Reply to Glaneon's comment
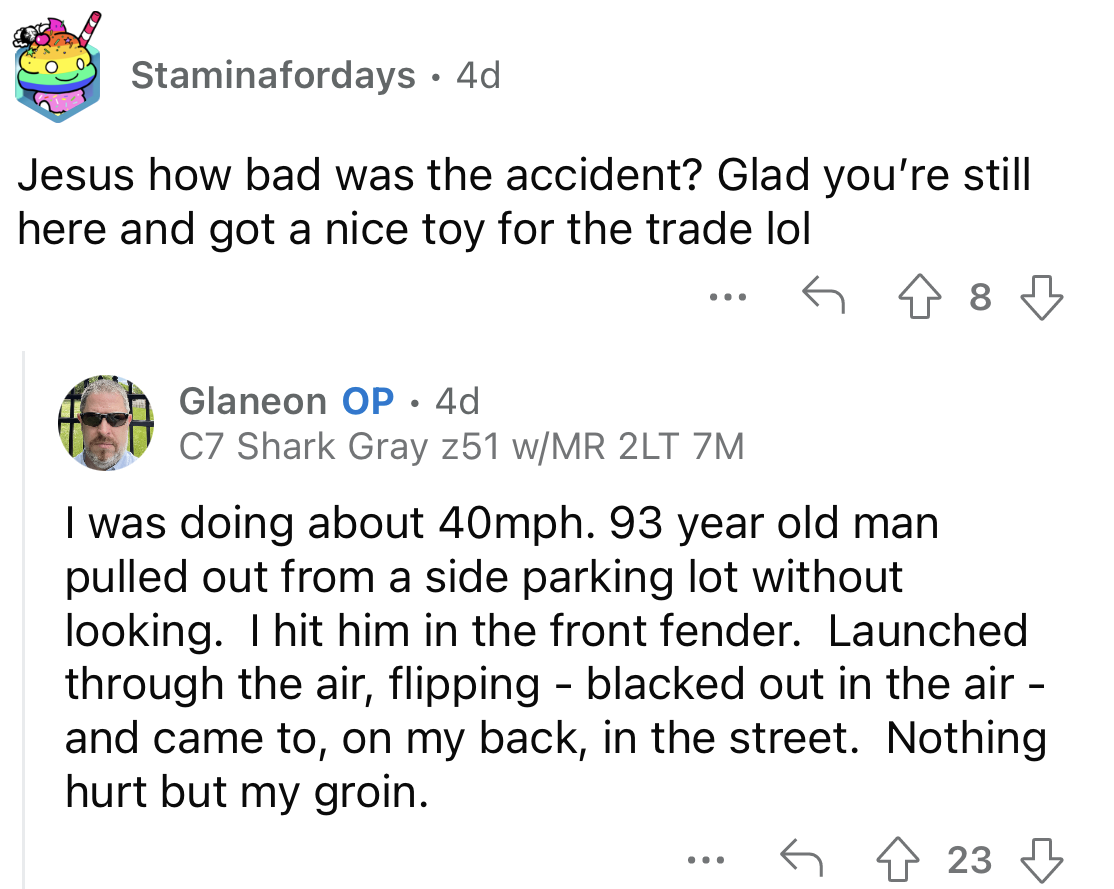 coord(801,858)
